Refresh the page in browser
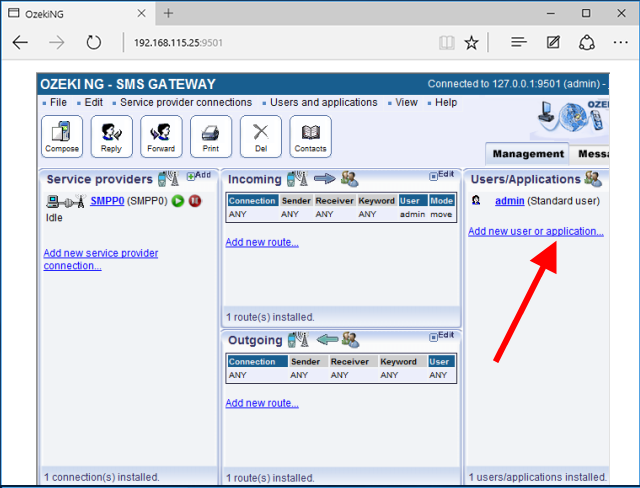The image size is (640, 488). (94, 43)
